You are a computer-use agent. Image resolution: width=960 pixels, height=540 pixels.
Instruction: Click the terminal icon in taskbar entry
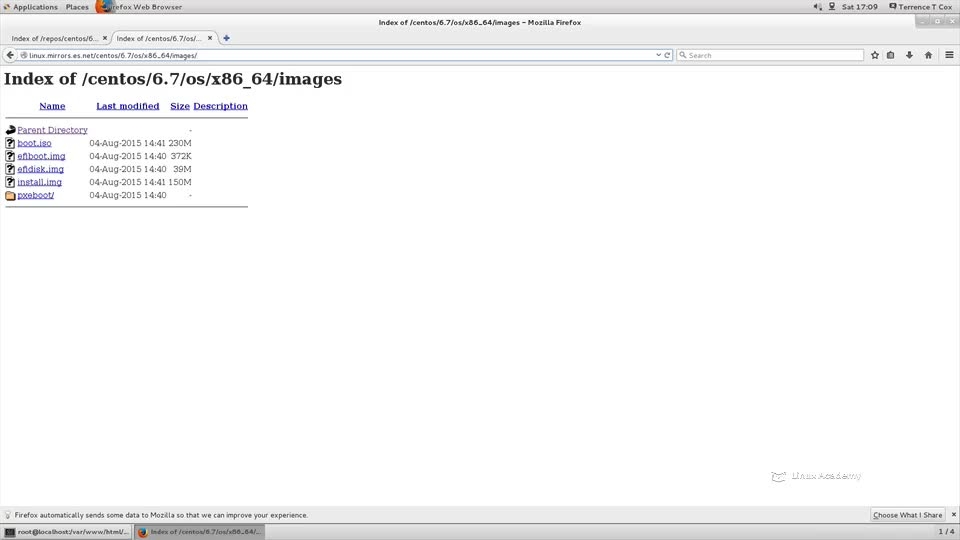pos(10,532)
